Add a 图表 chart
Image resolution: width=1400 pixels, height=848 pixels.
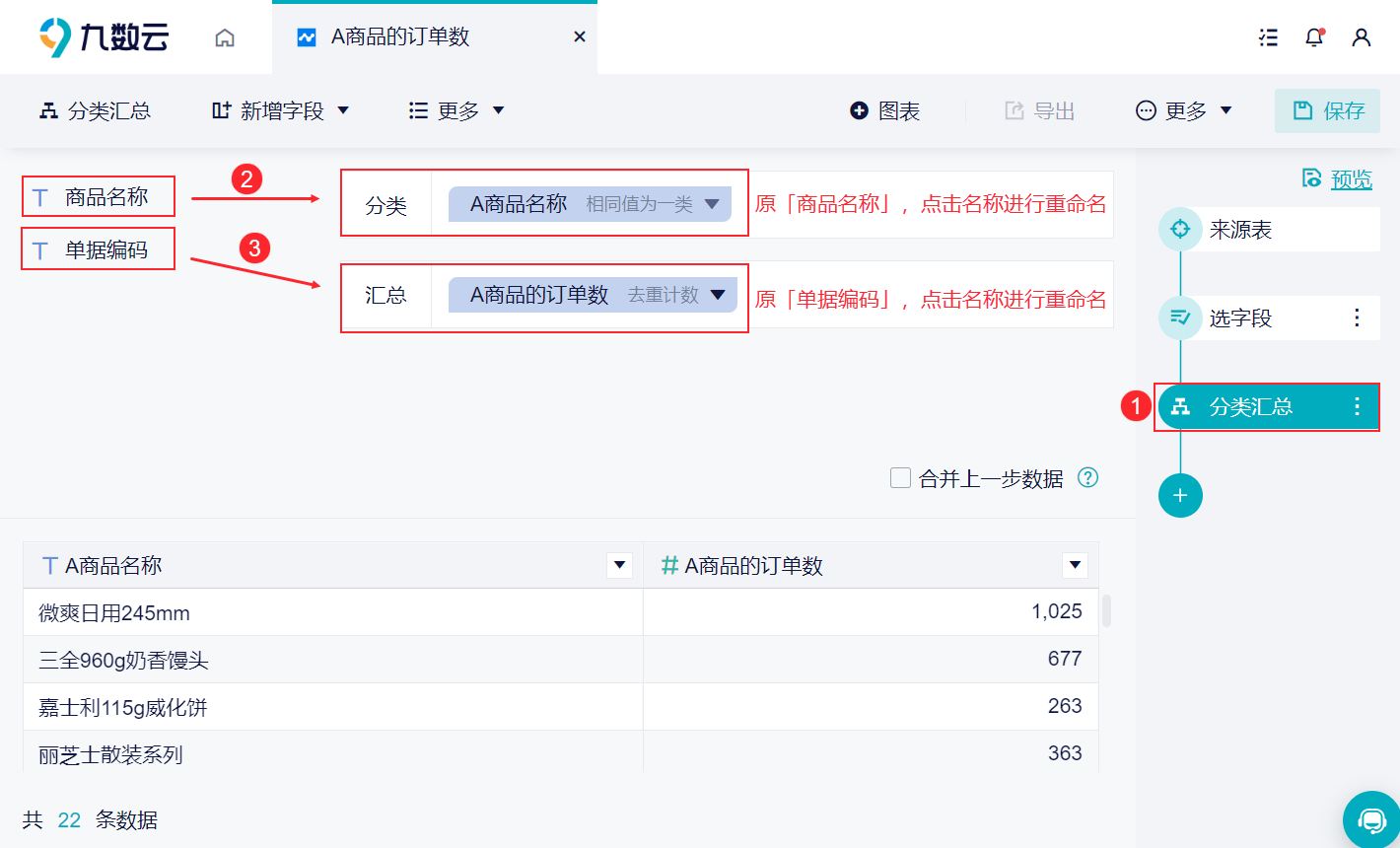click(x=884, y=110)
